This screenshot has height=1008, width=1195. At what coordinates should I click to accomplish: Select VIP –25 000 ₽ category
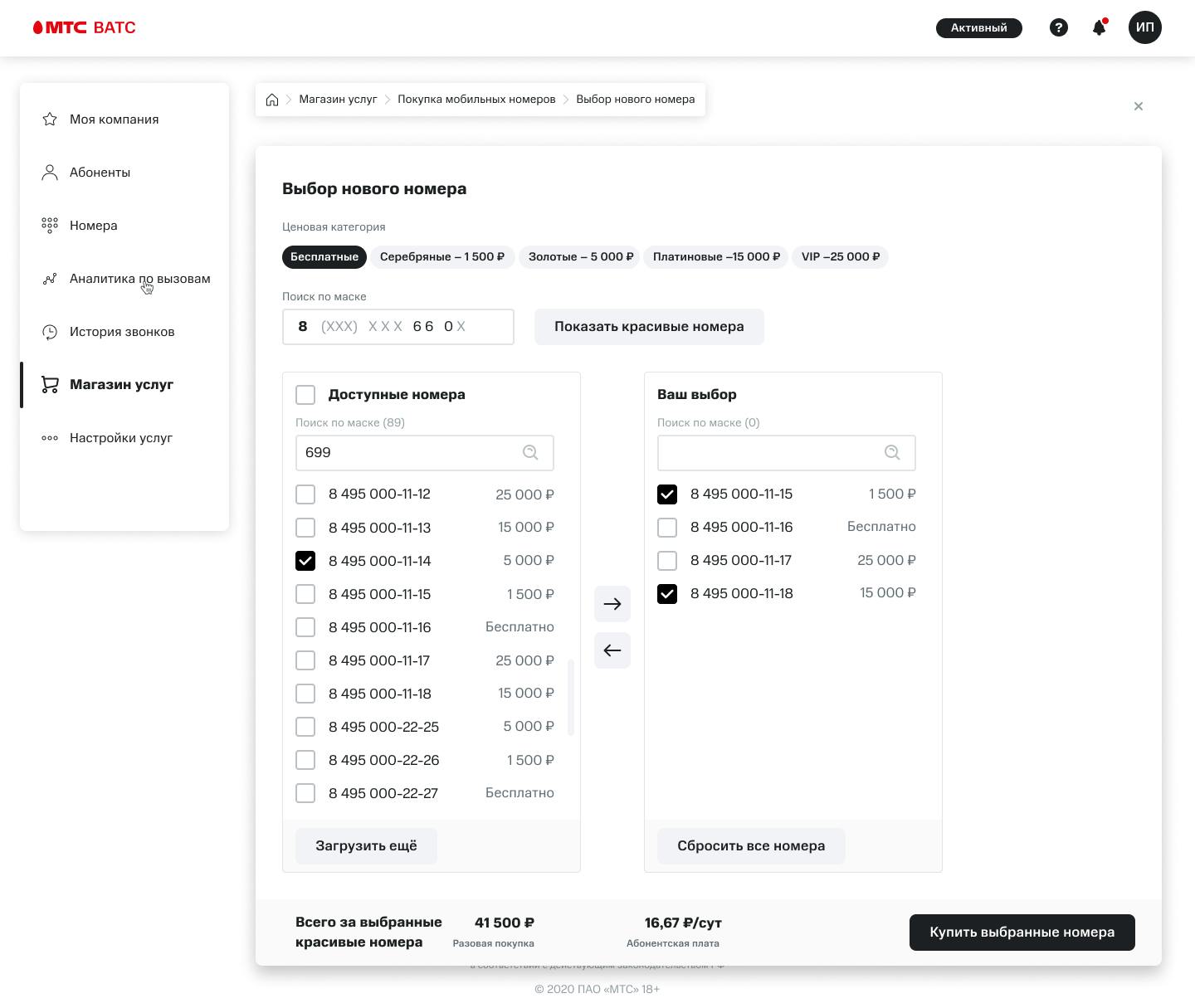(841, 257)
